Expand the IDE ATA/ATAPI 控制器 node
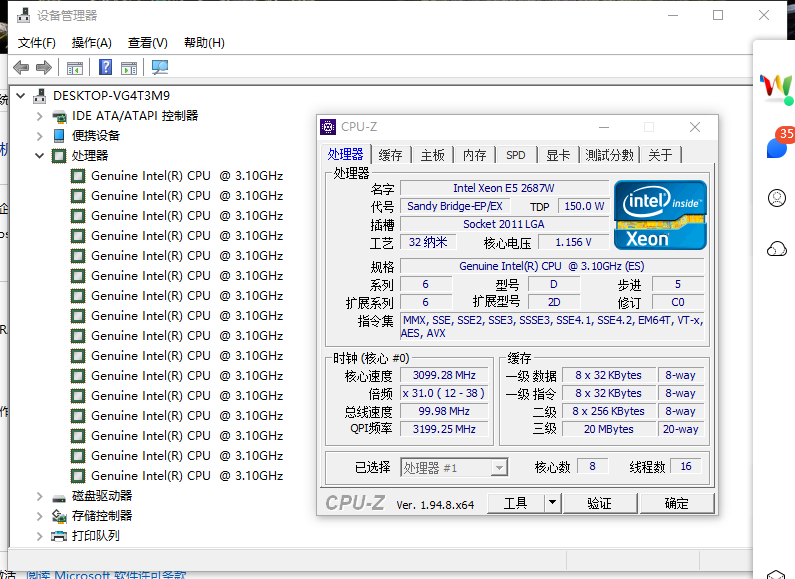Screen dimensions: 795x579 40,116
